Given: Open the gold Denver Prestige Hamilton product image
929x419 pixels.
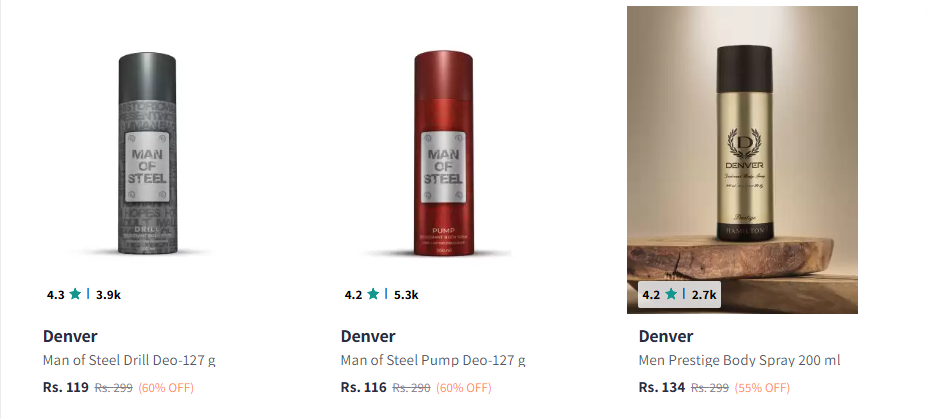Looking at the screenshot, I should [742, 159].
